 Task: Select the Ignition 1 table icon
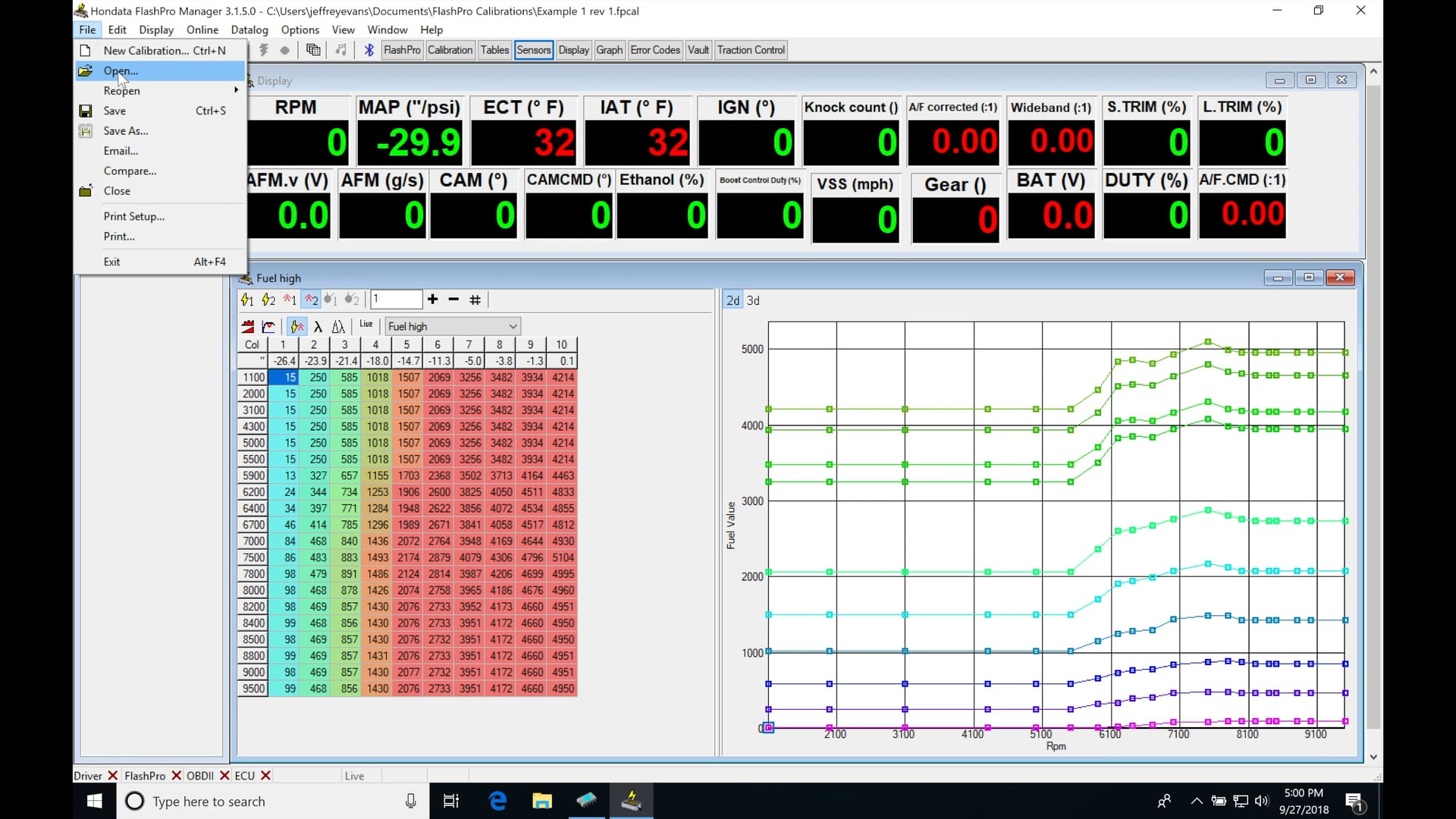(x=288, y=300)
